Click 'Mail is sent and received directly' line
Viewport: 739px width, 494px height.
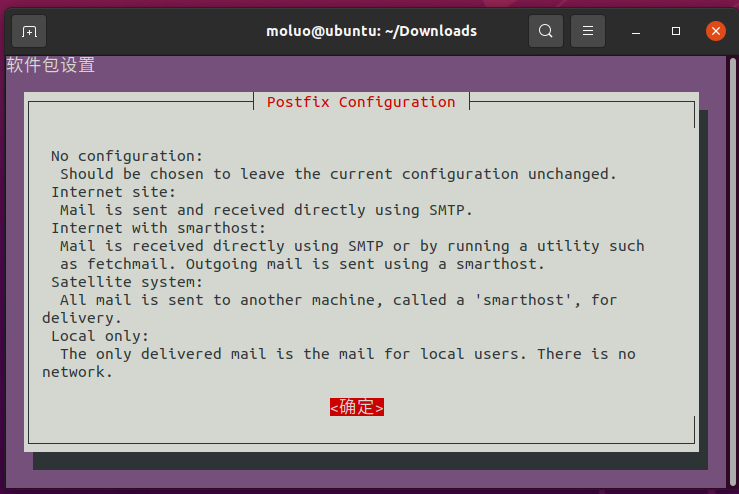tap(266, 210)
